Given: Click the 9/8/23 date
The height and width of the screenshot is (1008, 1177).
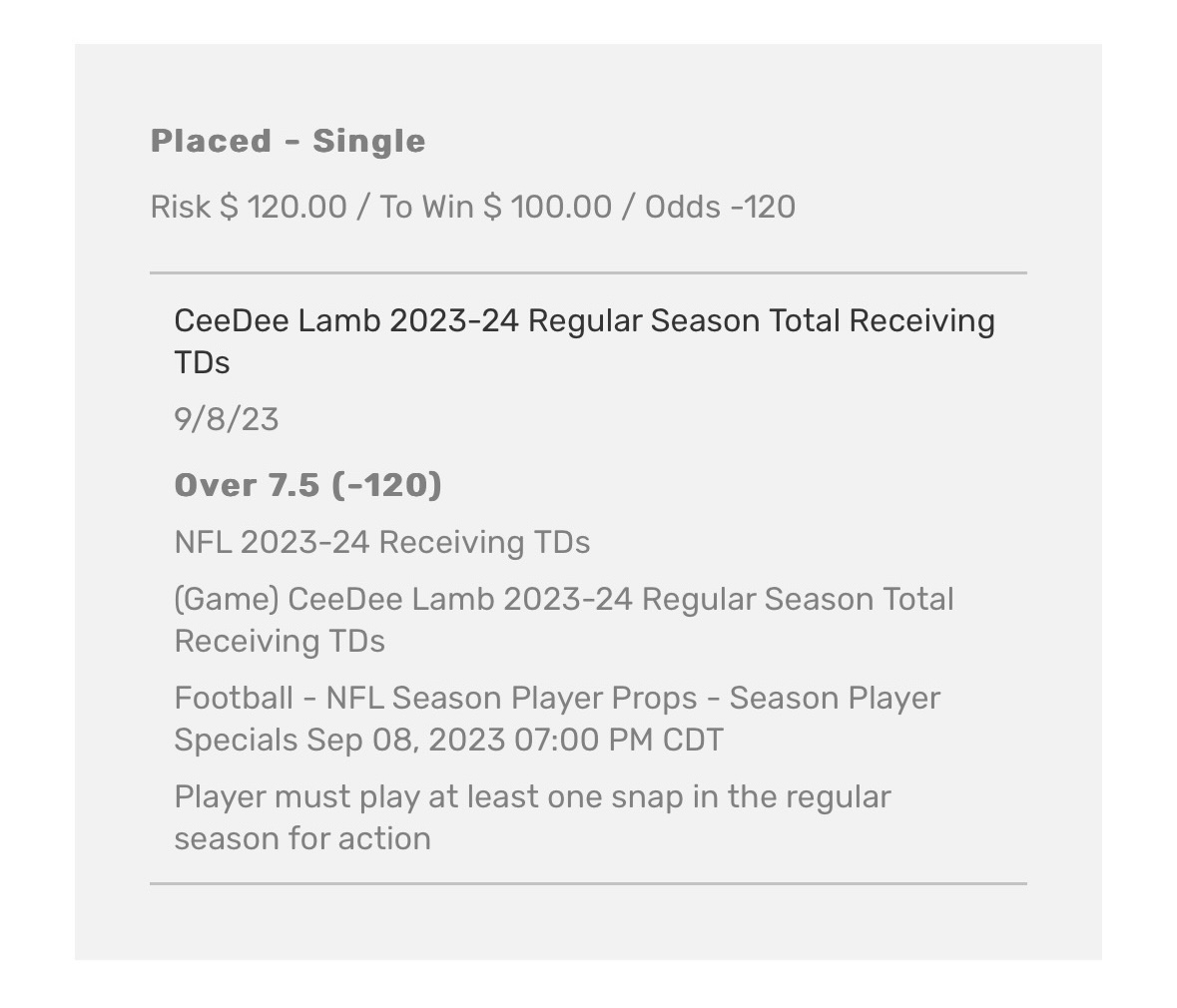Looking at the screenshot, I should pos(227,419).
